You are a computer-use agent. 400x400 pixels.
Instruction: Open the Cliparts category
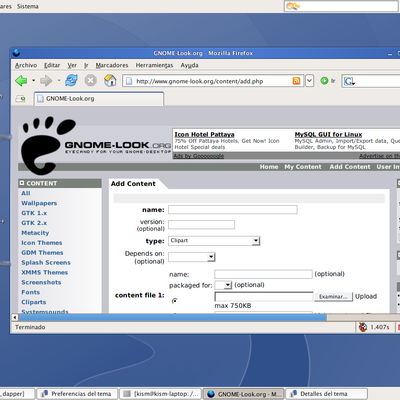click(x=34, y=302)
